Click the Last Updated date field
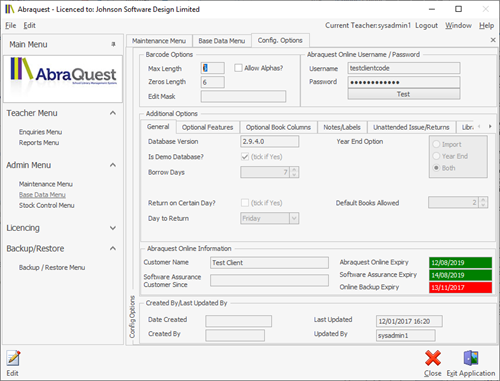500x381 pixels. pyautogui.click(x=409, y=321)
